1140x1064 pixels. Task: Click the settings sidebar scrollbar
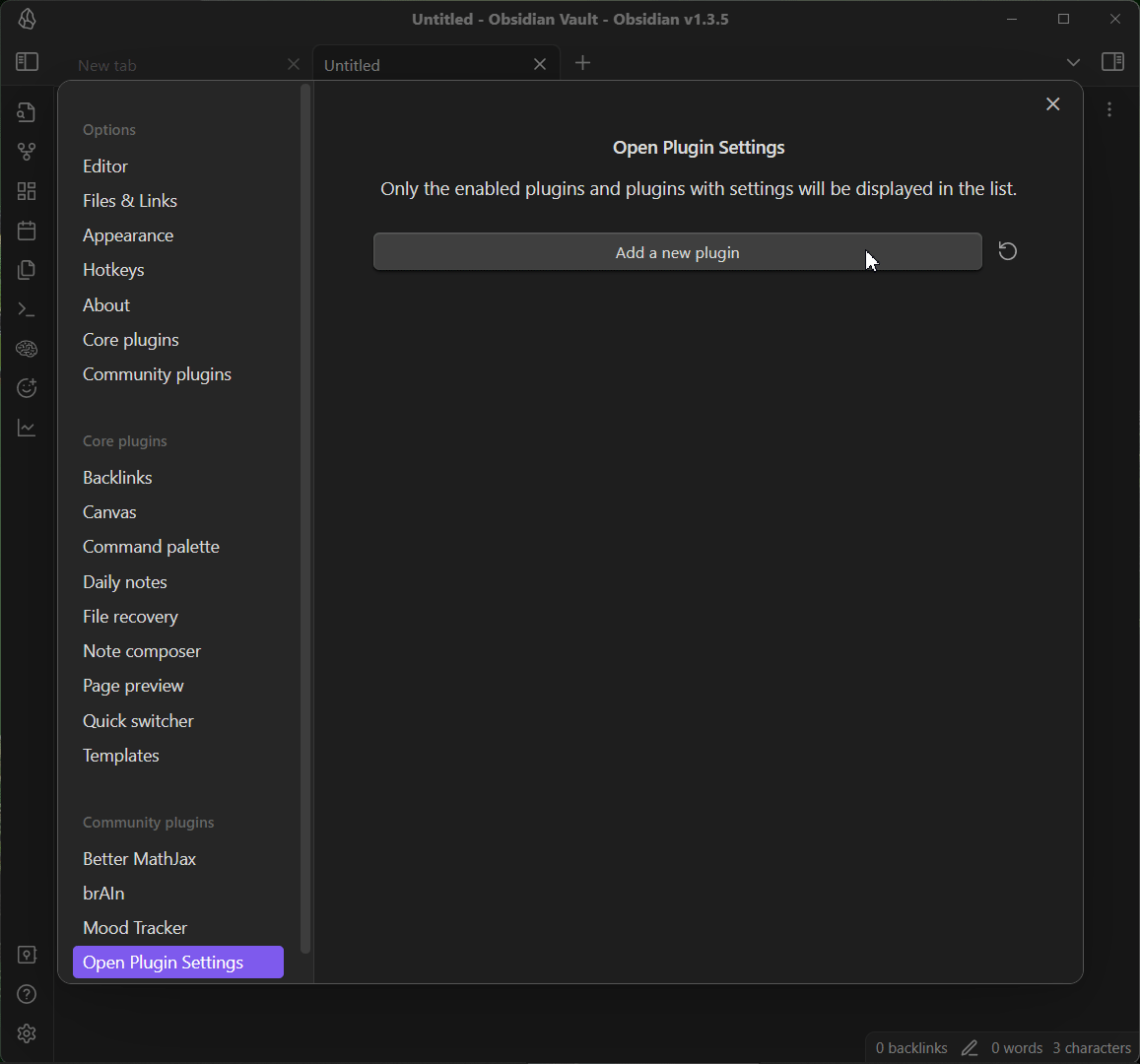click(305, 518)
